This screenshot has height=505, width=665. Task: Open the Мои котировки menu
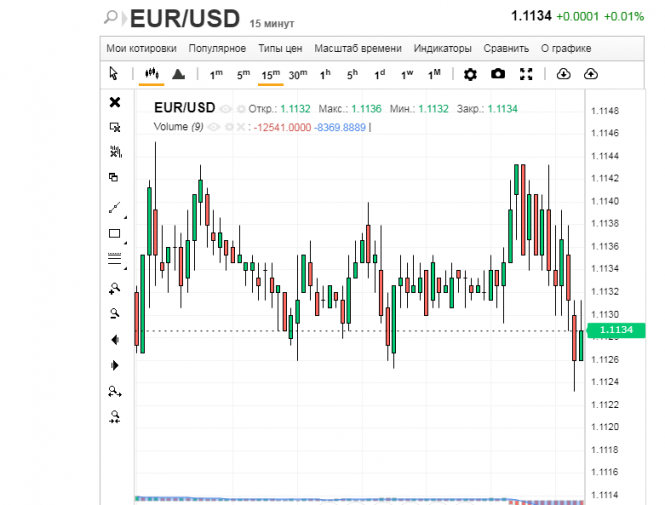click(x=141, y=48)
